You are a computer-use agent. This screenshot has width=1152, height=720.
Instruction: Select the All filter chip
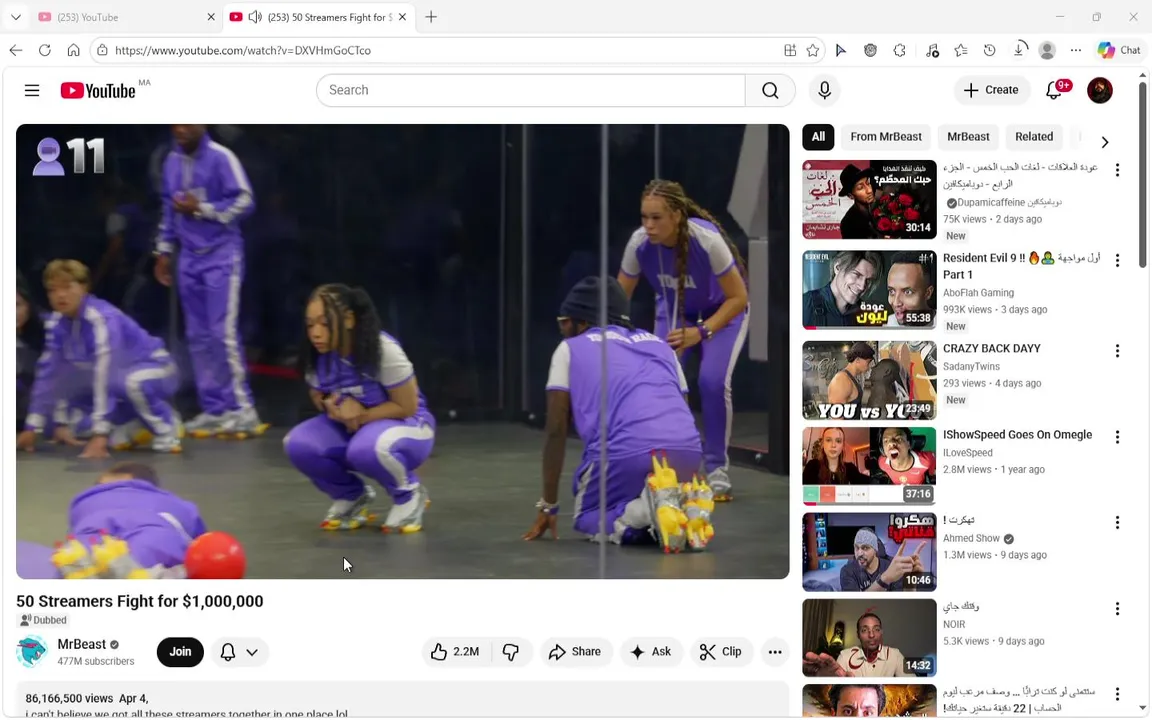[x=818, y=137]
